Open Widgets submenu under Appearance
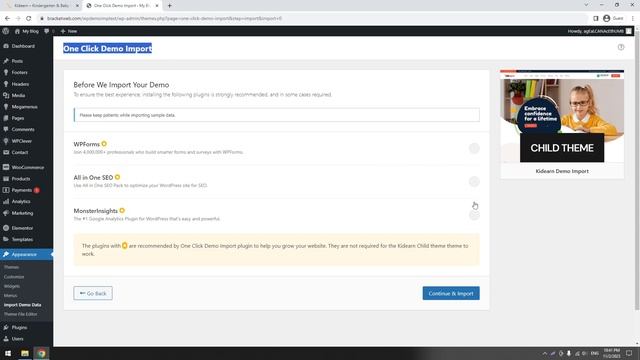The height and width of the screenshot is (360, 640). coord(12,286)
